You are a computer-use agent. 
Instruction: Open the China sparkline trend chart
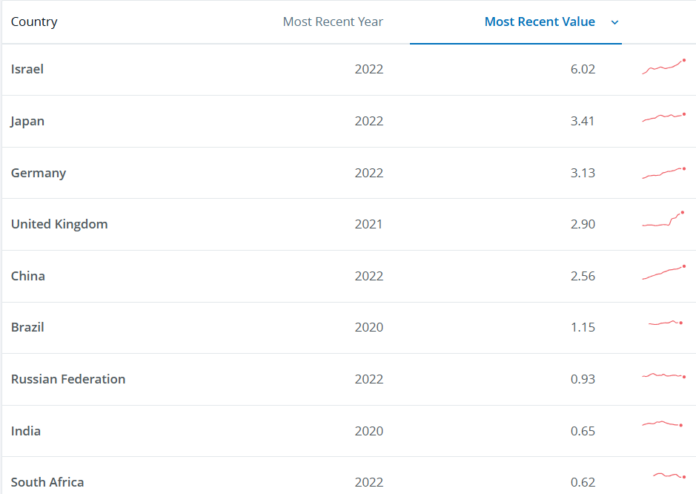click(x=664, y=272)
